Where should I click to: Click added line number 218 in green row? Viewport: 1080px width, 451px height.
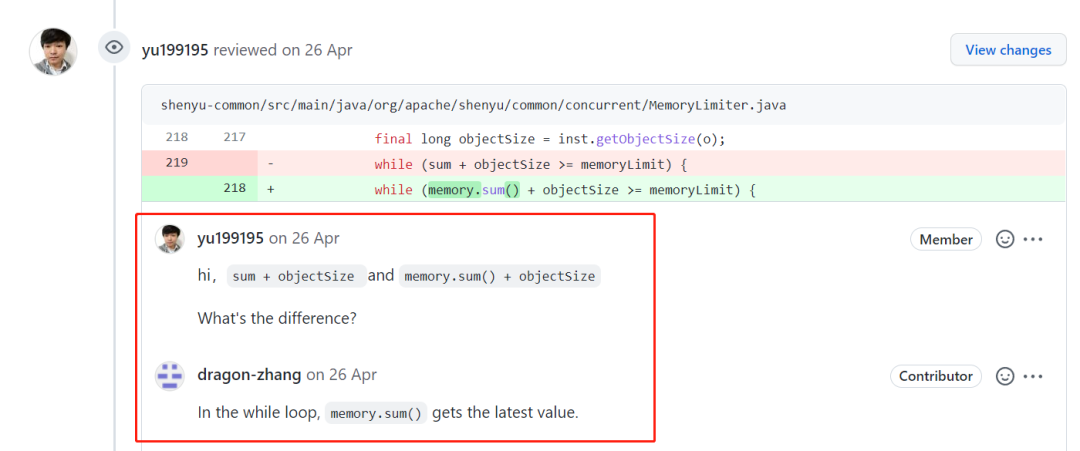(234, 188)
